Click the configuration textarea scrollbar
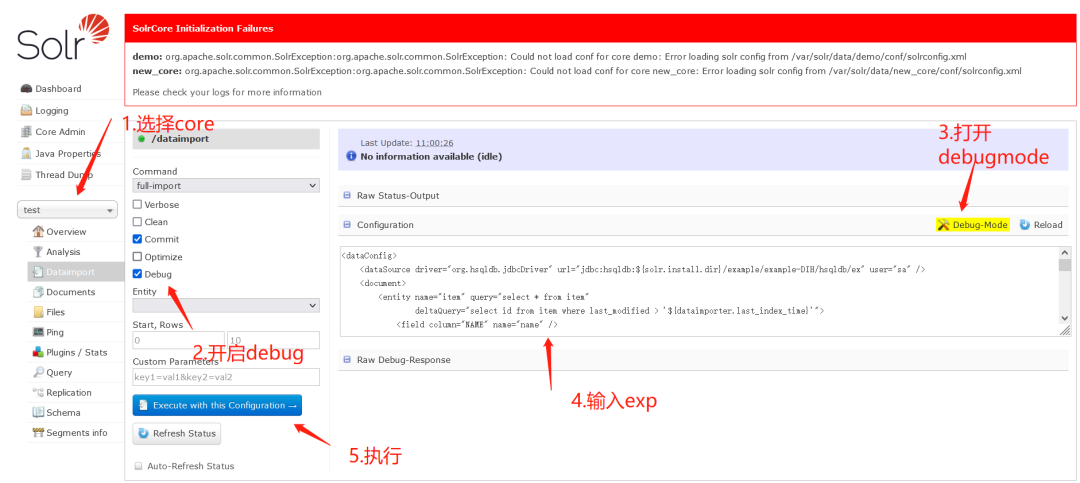The width and height of the screenshot is (1080, 483). [x=1065, y=285]
